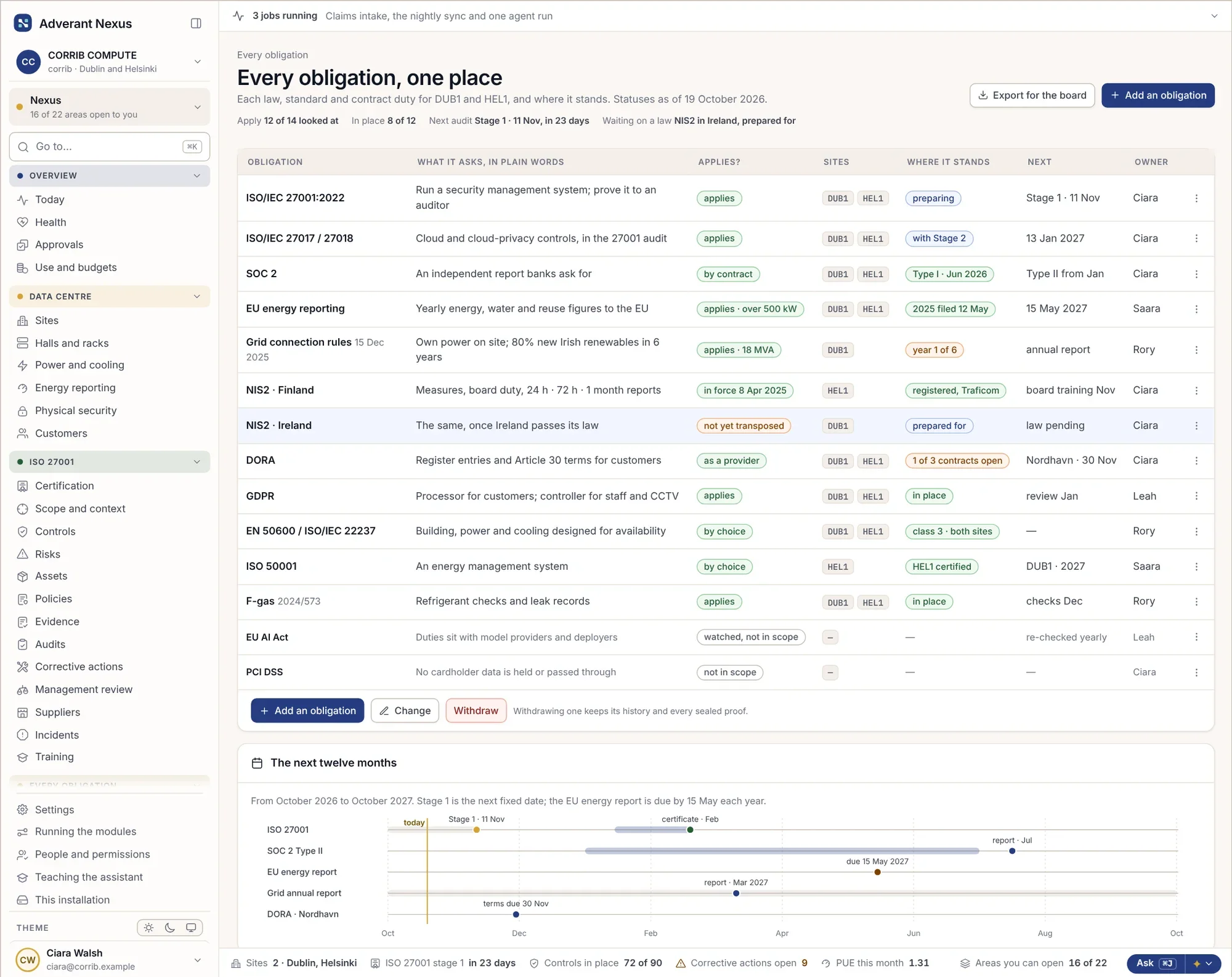This screenshot has width=1232, height=977.
Task: Click the Go to search field
Action: click(110, 147)
